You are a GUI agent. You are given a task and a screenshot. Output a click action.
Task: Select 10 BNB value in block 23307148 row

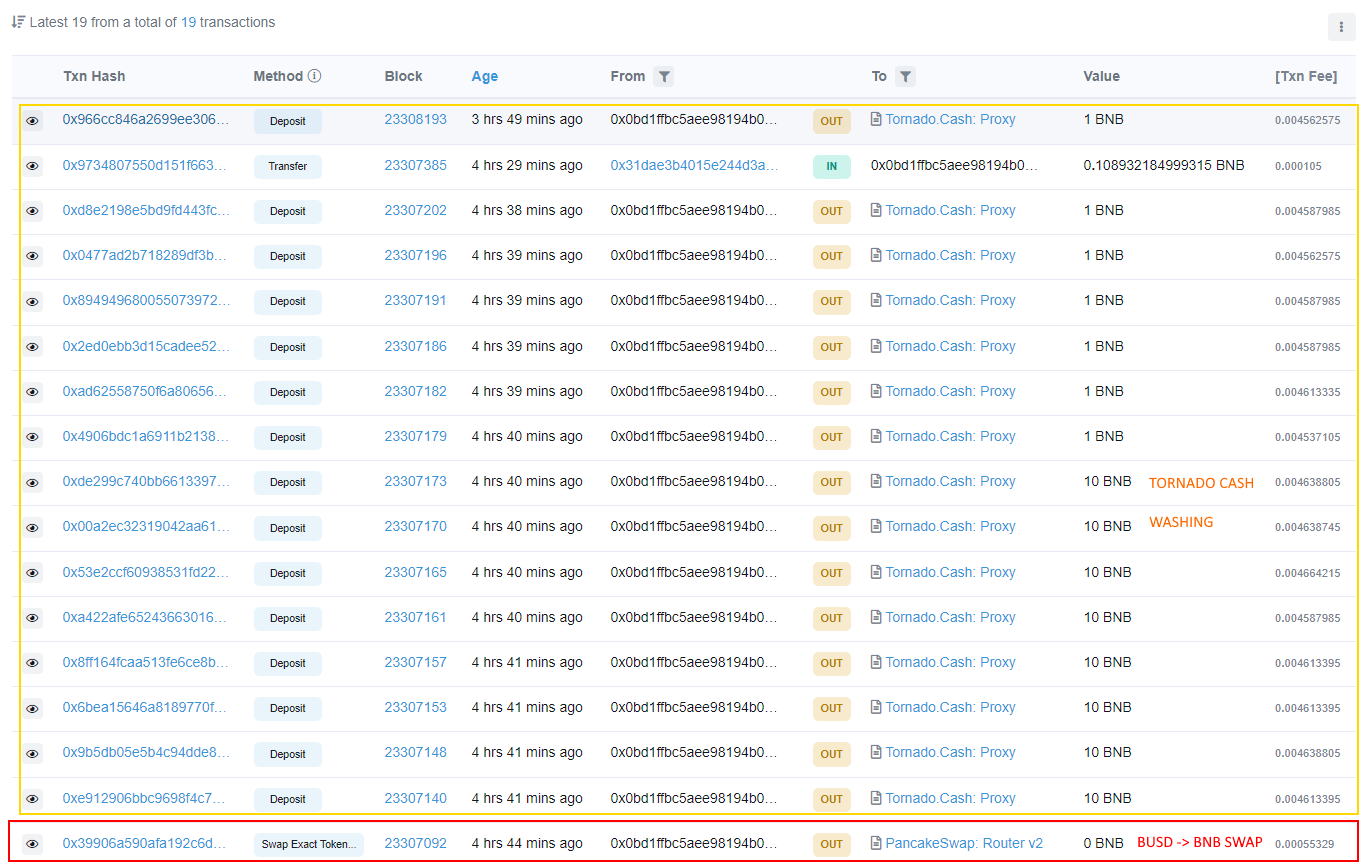(1107, 752)
